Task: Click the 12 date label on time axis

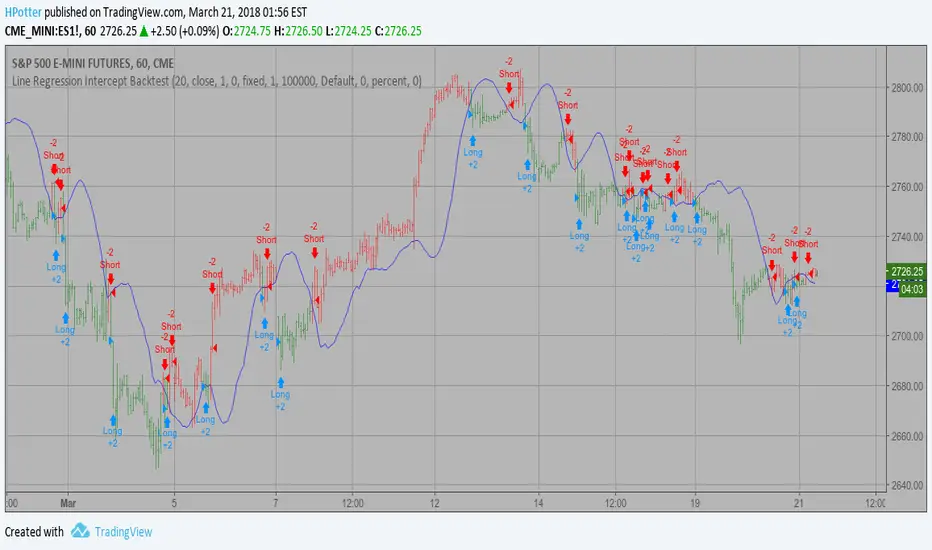Action: 434,503
